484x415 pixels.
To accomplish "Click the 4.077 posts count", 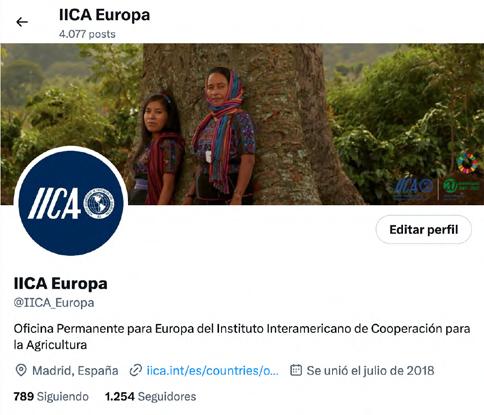I will tap(87, 34).
